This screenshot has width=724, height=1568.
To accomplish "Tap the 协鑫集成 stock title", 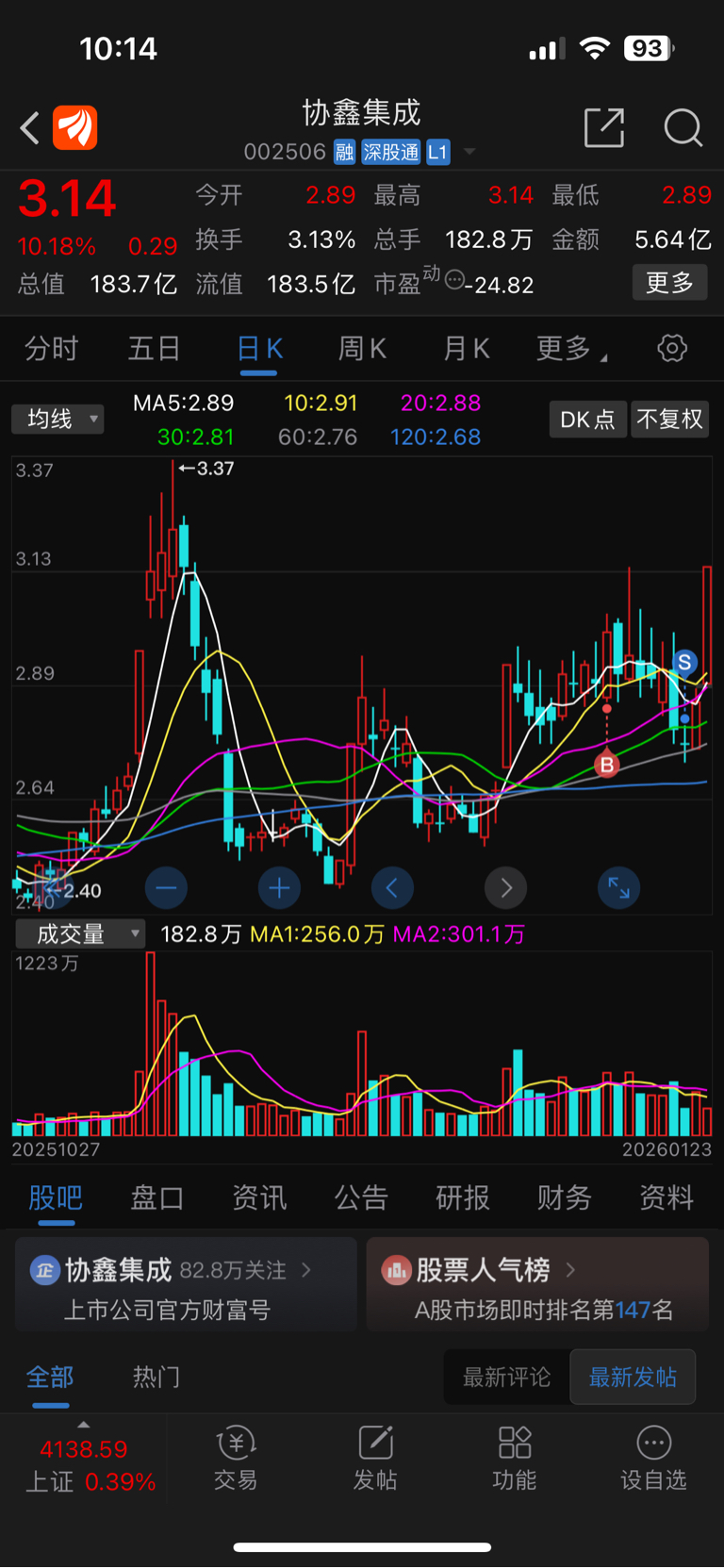I will (x=361, y=113).
